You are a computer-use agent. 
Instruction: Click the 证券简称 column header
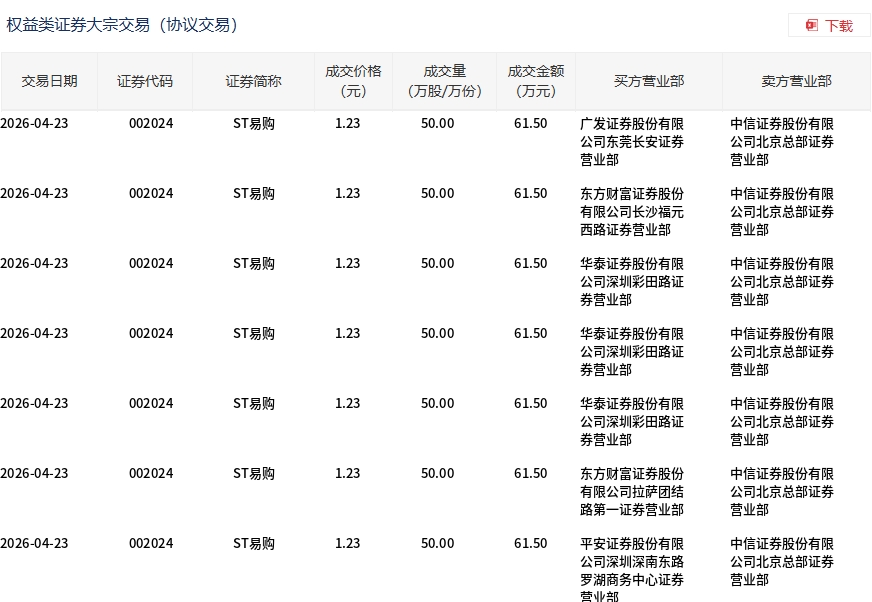[253, 81]
